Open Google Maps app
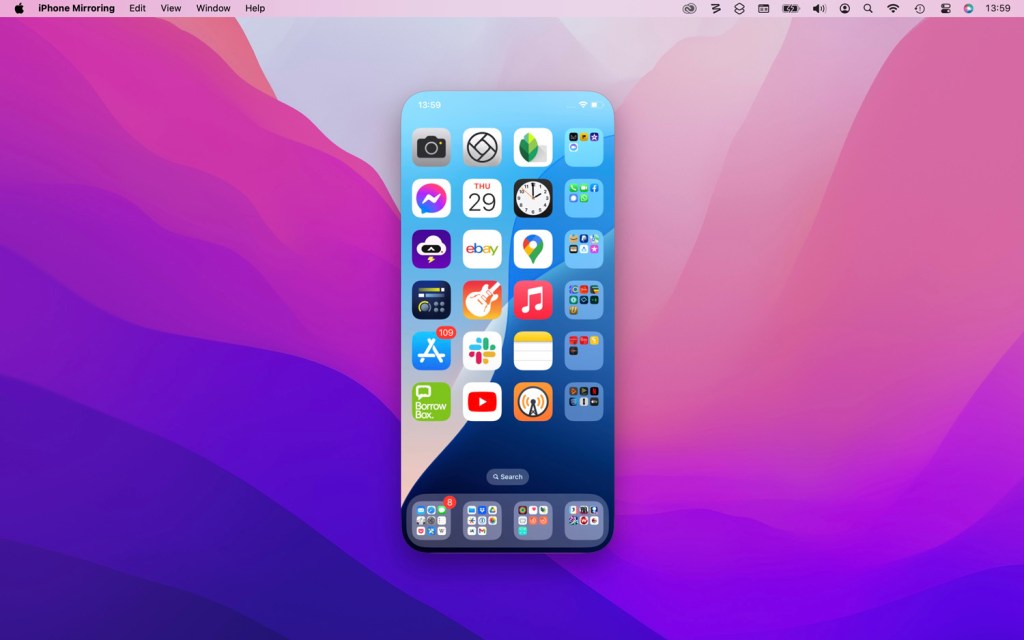 [533, 249]
